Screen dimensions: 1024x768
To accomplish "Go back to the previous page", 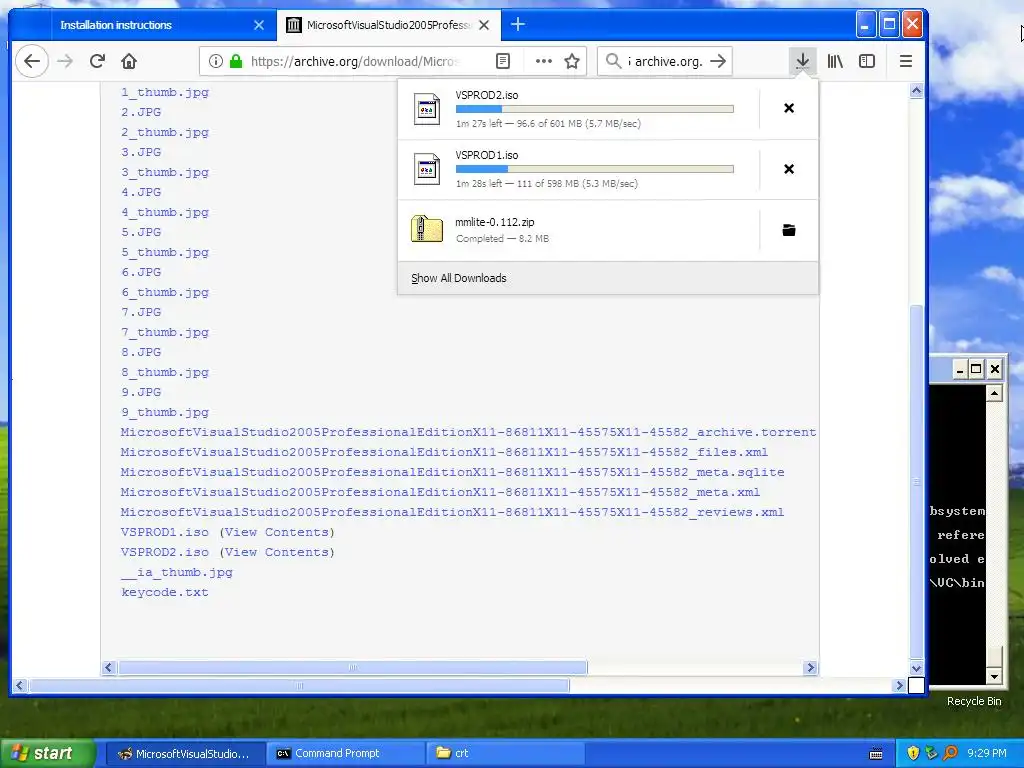I will point(31,61).
